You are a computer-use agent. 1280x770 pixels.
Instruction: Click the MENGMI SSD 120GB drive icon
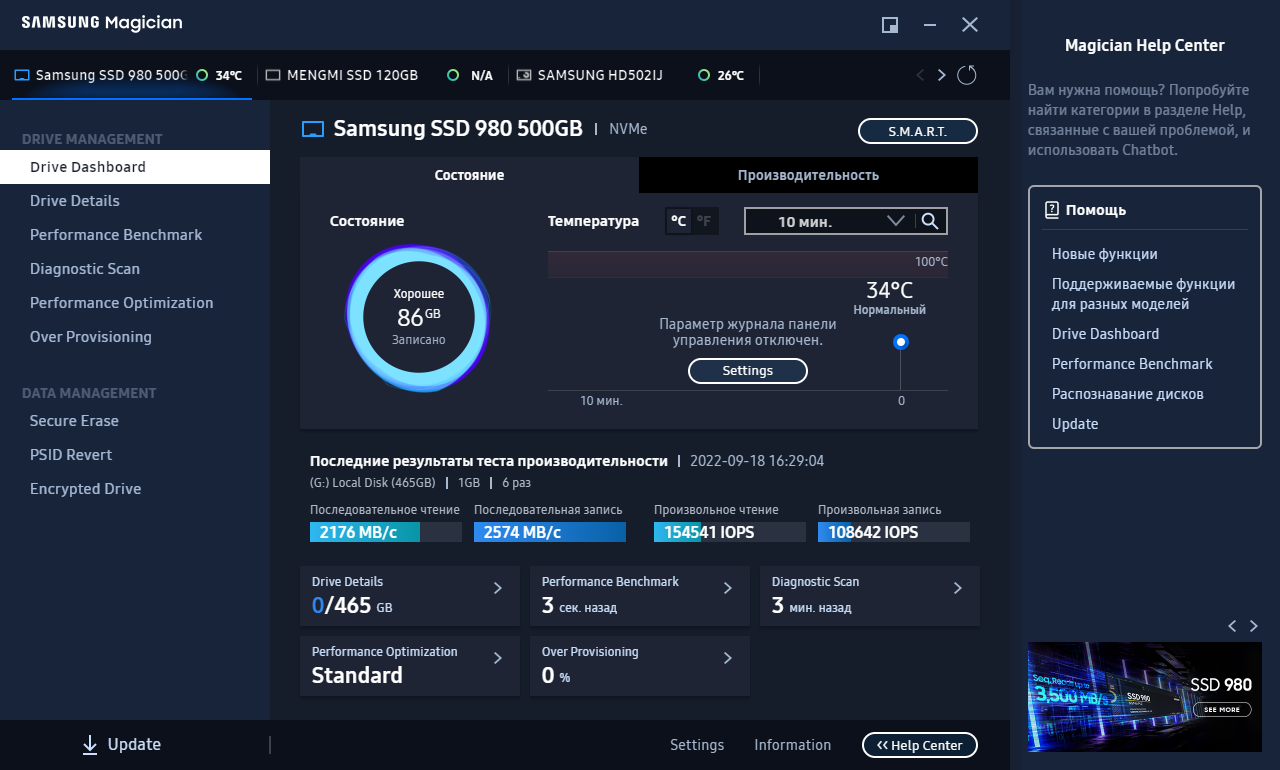point(274,75)
